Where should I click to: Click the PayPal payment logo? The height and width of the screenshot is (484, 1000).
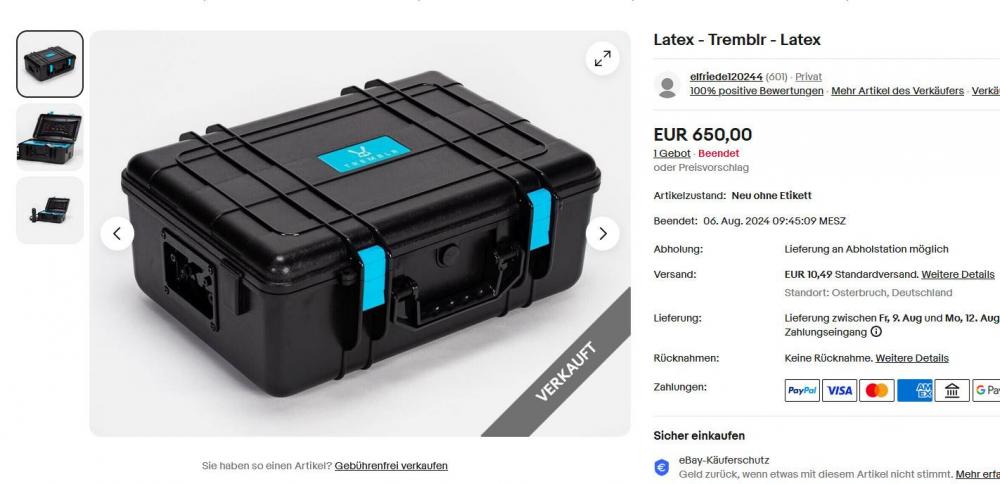pyautogui.click(x=802, y=390)
